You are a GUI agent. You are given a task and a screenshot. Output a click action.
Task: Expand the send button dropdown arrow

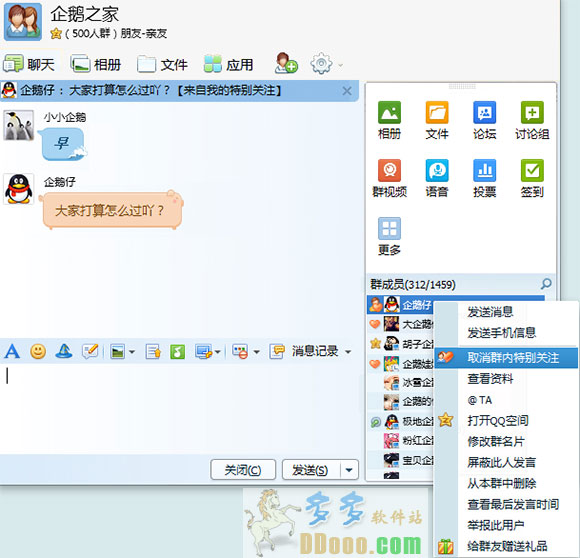348,470
